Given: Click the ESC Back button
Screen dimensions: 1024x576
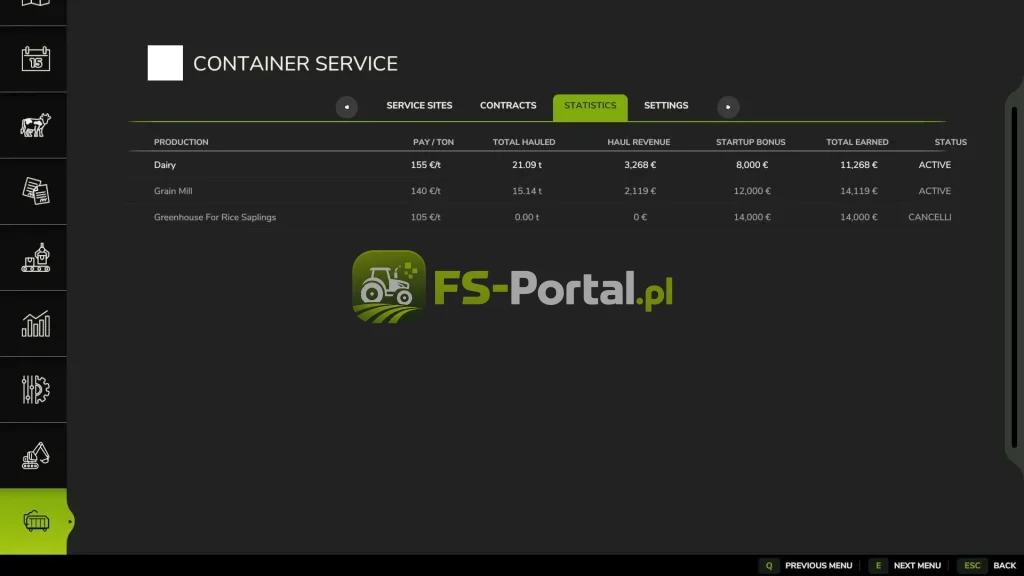Looking at the screenshot, I should (x=989, y=566).
